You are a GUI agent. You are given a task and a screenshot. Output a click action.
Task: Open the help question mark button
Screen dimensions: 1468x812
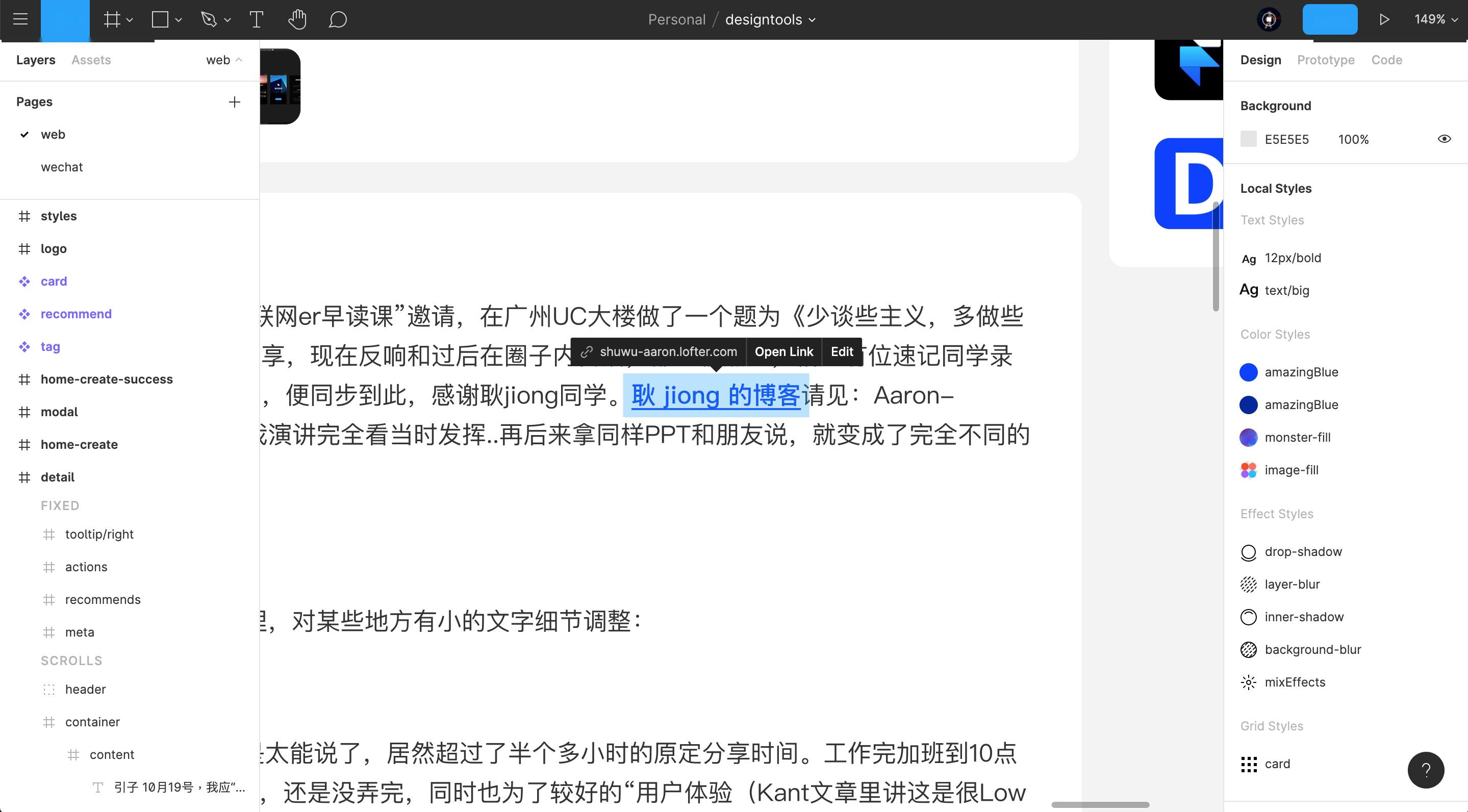coord(1425,770)
